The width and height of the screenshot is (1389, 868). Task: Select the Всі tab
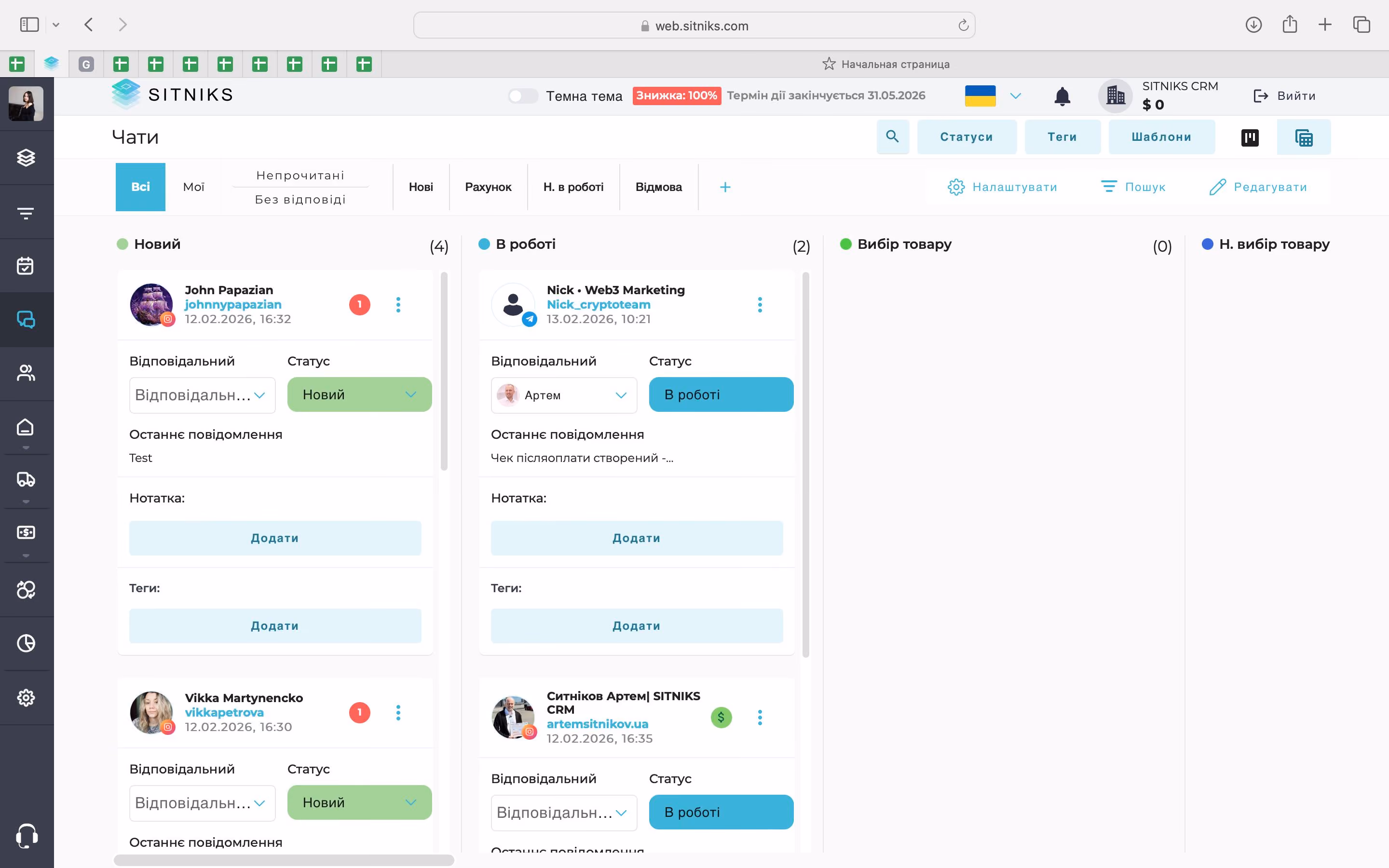coord(141,187)
